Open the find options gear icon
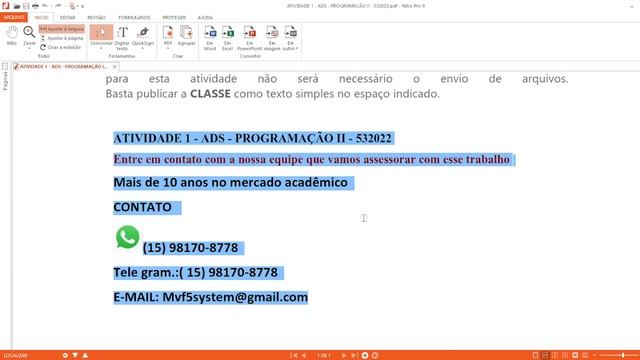Image resolution: width=640 pixels, height=360 pixels. (65, 356)
